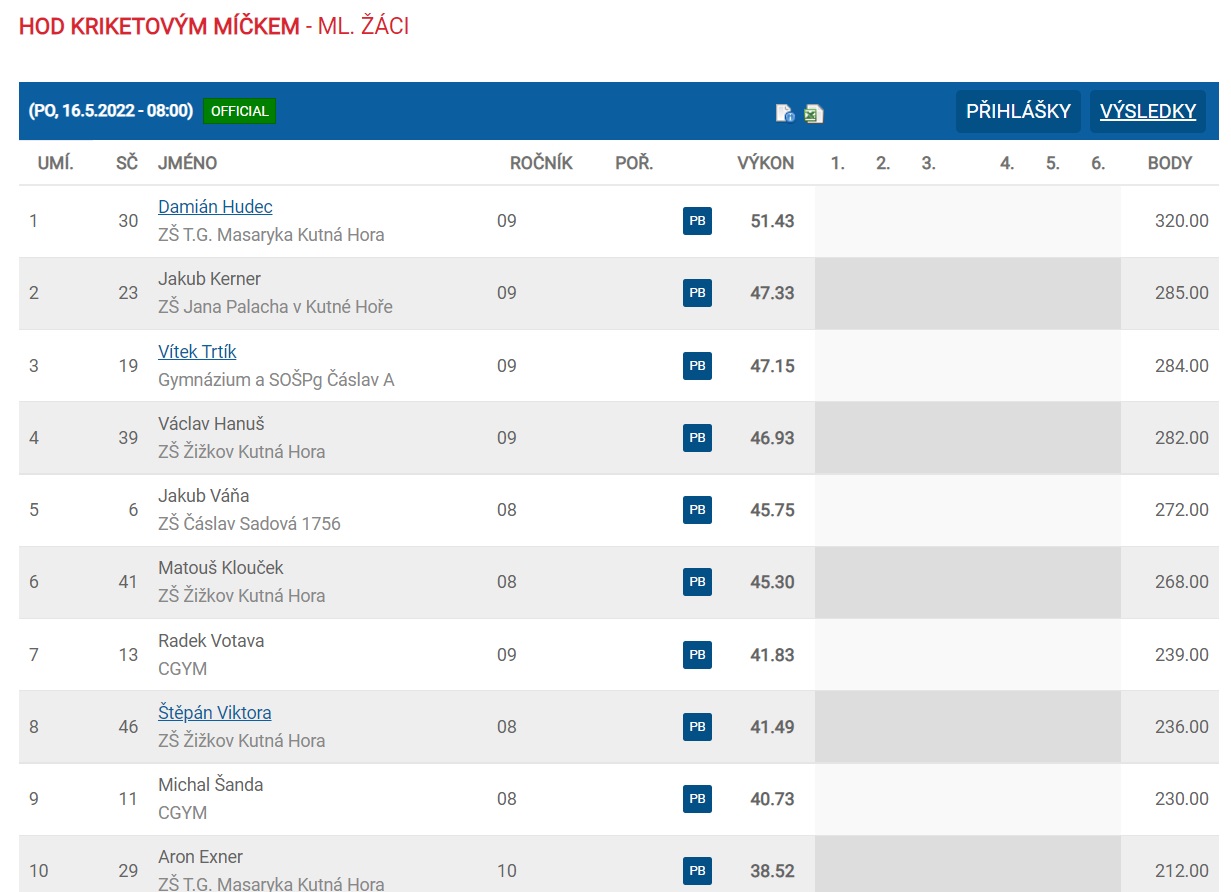Click the ROČNÍK column header
This screenshot has width=1231, height=892.
pos(541,163)
